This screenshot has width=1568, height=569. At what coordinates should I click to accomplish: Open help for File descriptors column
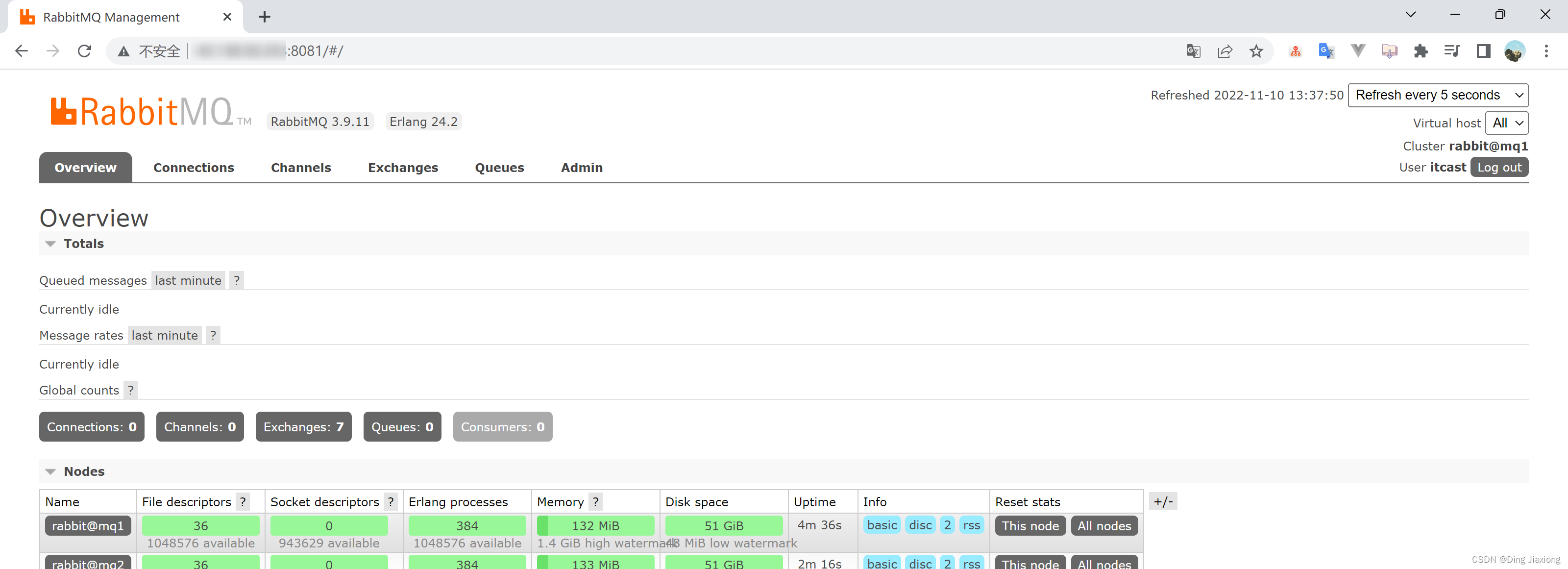[243, 501]
